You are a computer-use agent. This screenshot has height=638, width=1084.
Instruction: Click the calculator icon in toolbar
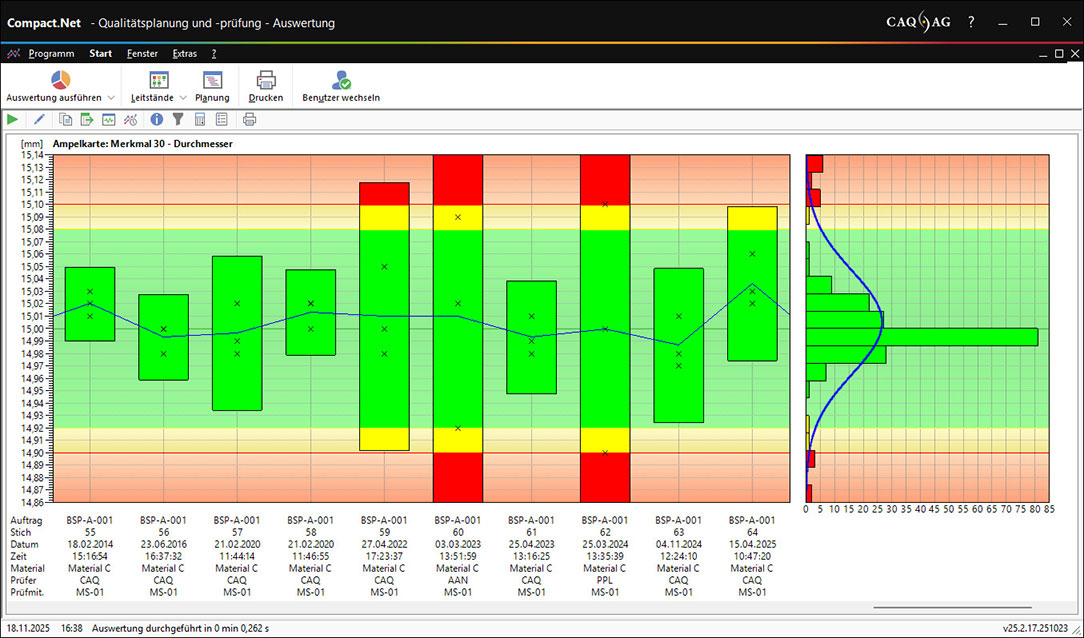pos(200,120)
